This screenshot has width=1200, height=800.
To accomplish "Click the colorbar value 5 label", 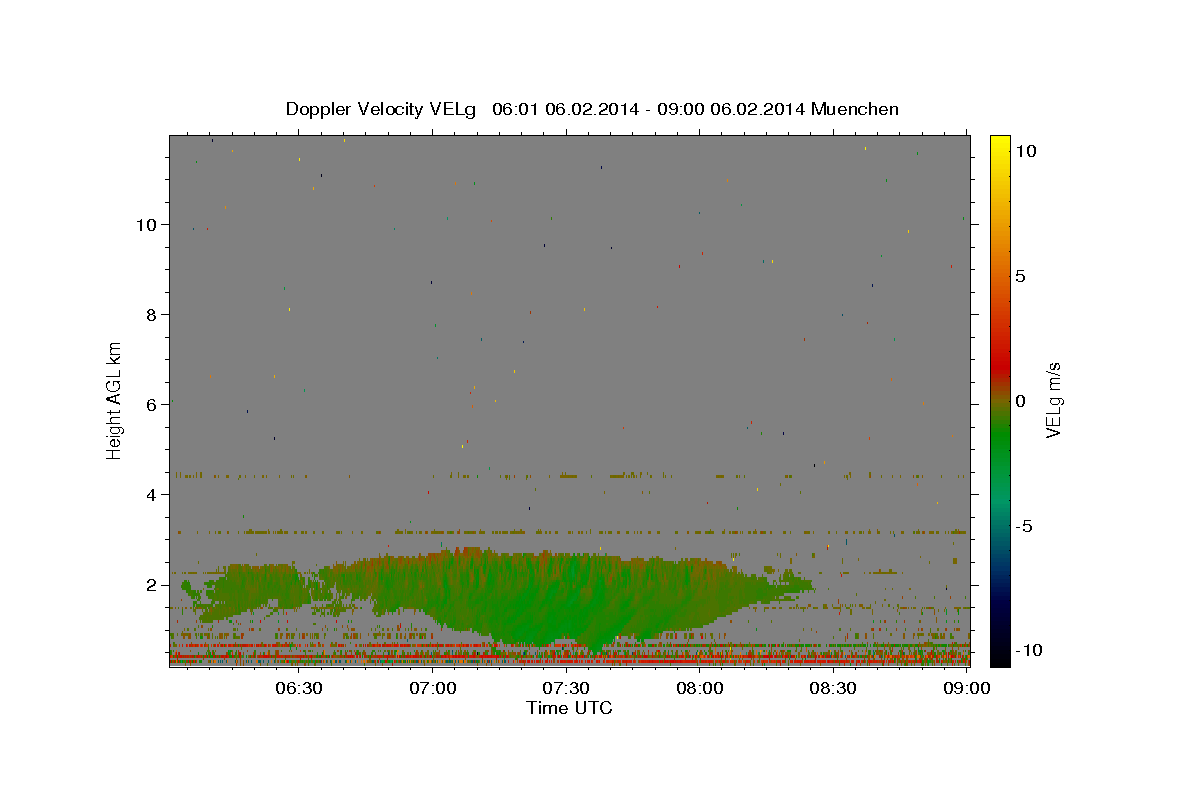I will 1020,276.
